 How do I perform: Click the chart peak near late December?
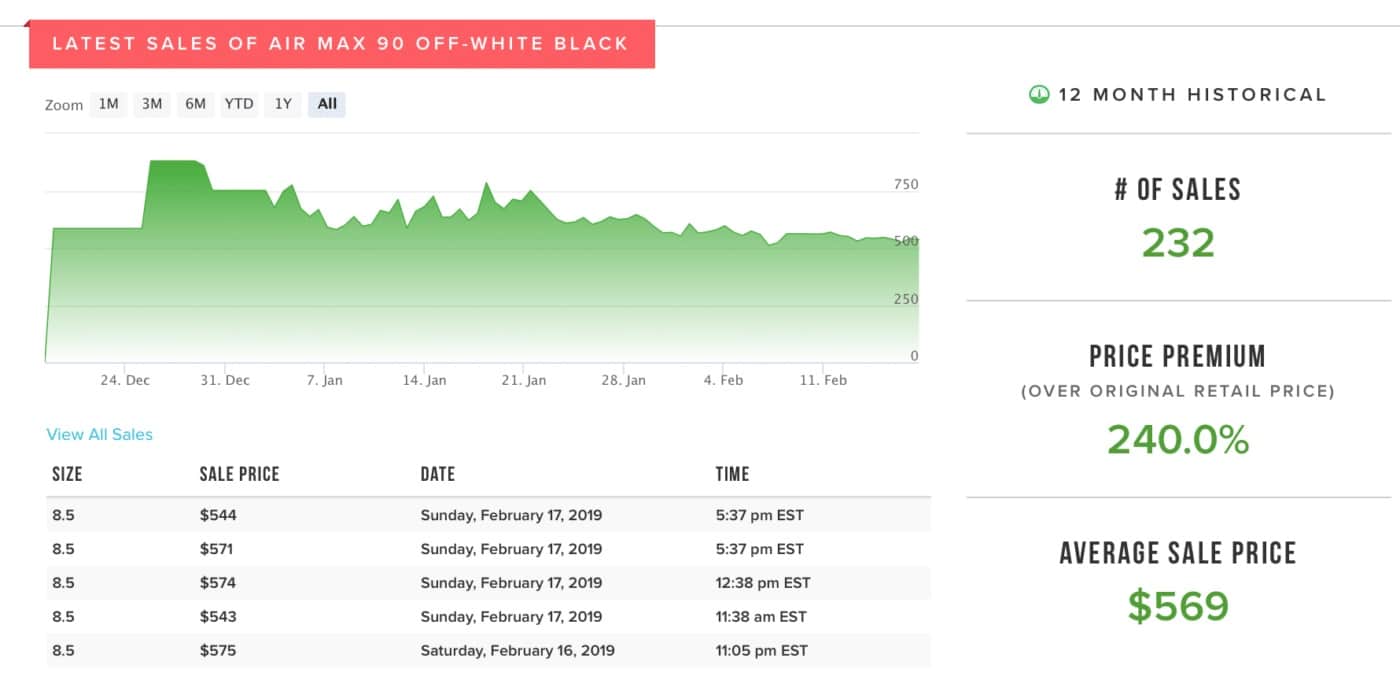pos(173,162)
